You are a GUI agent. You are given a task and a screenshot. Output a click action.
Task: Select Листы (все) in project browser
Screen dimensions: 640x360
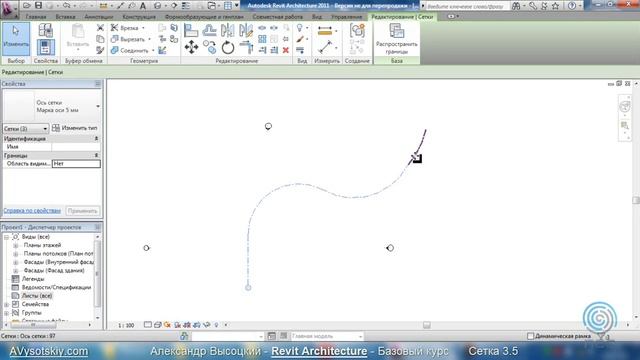(x=37, y=296)
